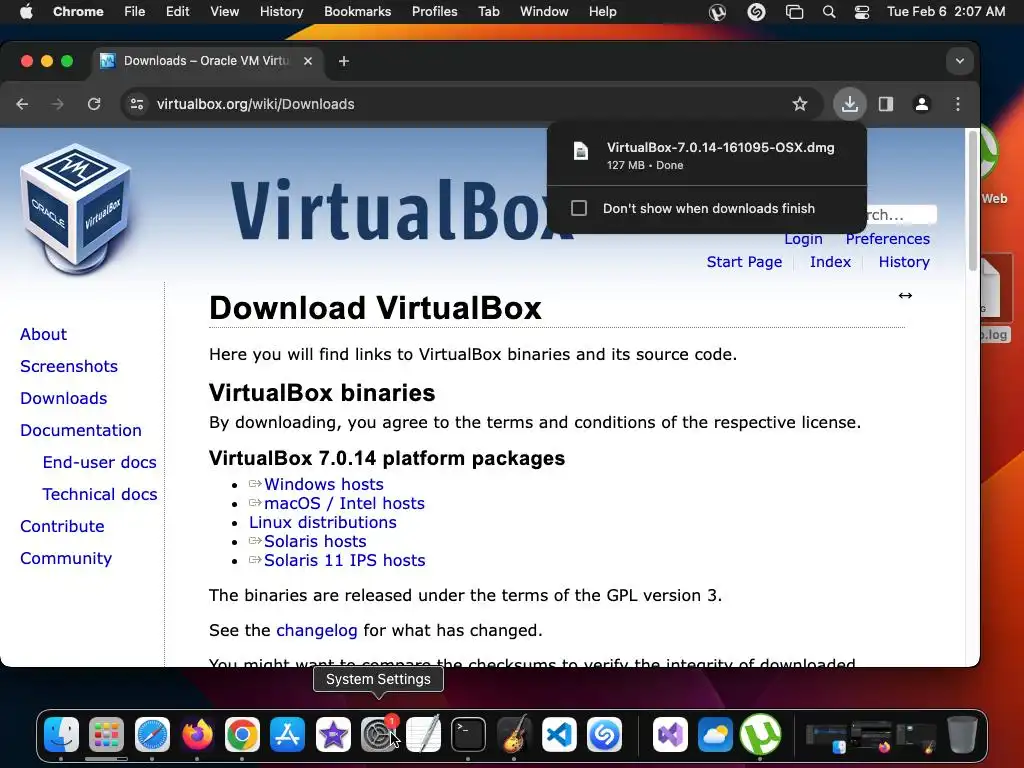The height and width of the screenshot is (768, 1024).
Task: Open the Profiles menu
Action: [434, 12]
